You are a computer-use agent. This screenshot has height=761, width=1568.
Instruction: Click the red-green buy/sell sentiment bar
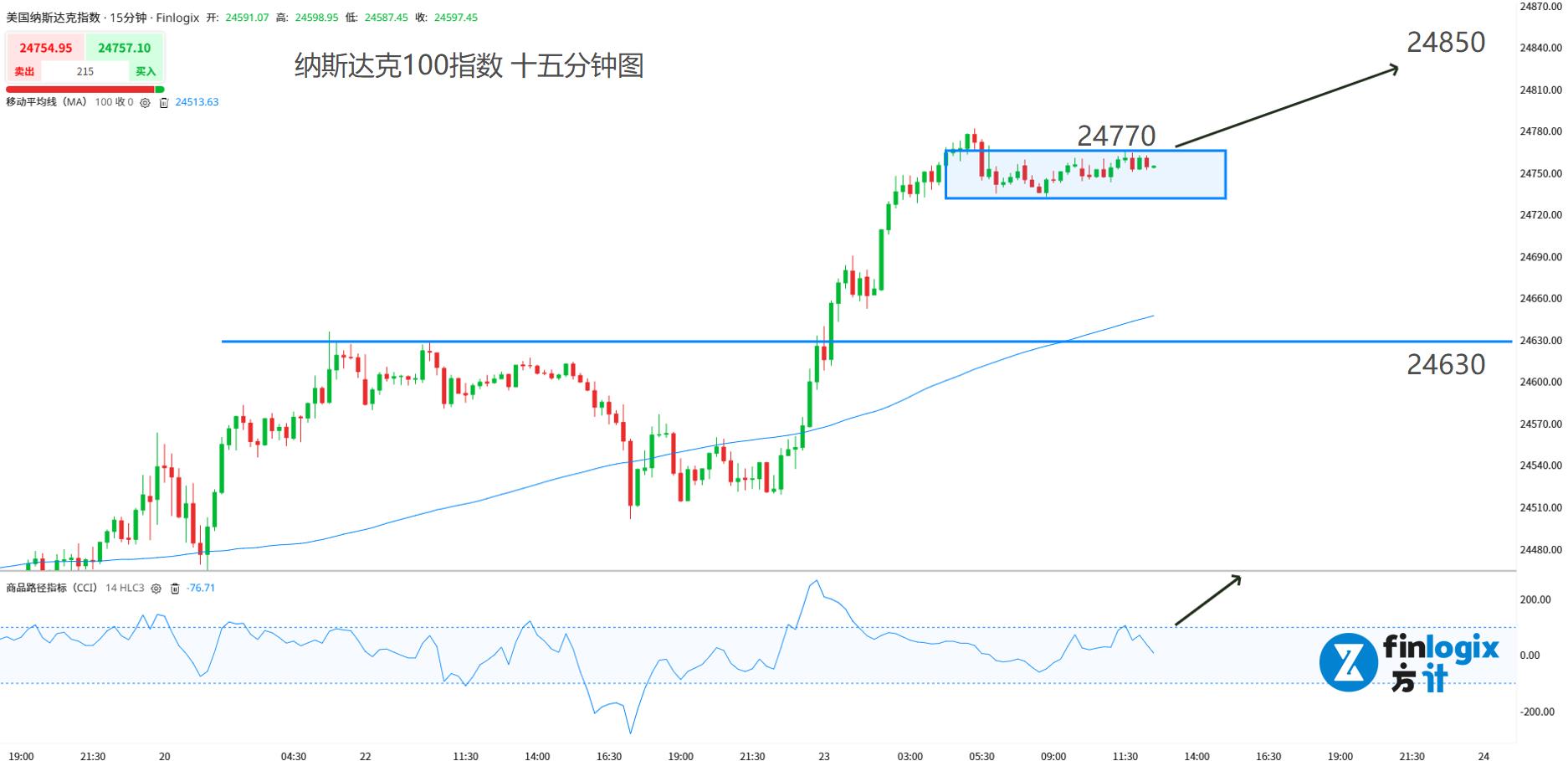click(84, 90)
